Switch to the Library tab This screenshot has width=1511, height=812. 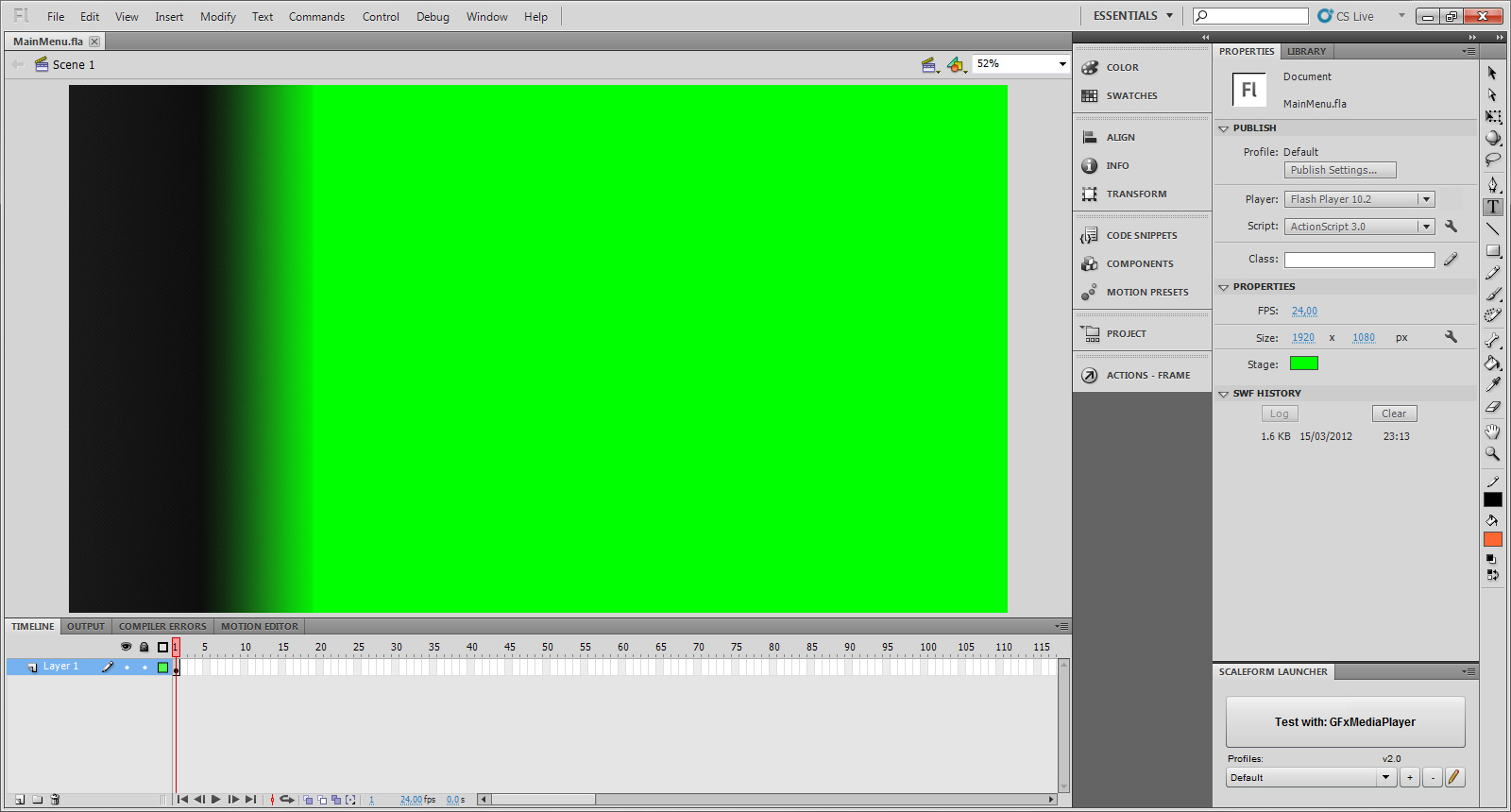click(x=1306, y=51)
